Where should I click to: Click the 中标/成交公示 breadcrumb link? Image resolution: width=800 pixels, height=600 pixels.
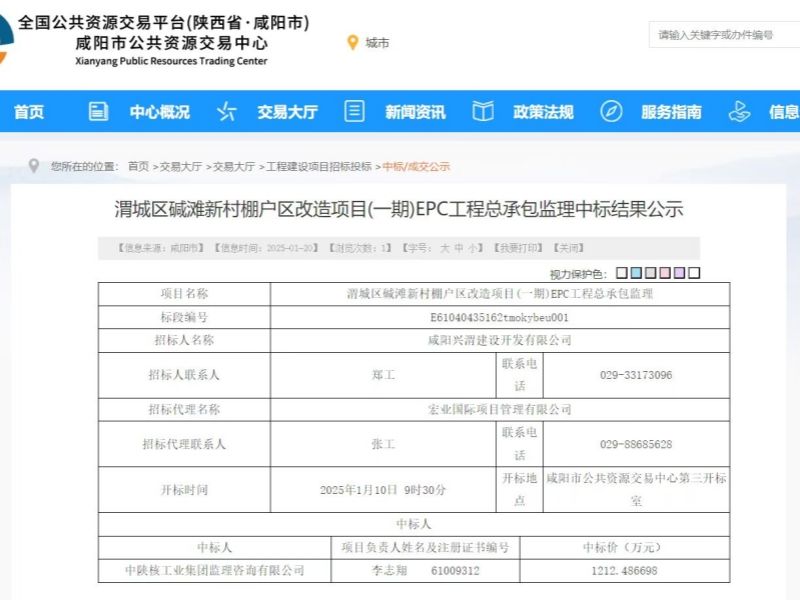click(416, 166)
